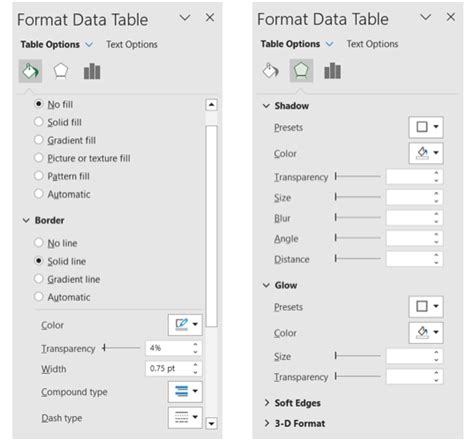
Task: Expand the 3-D Format section
Action: pos(266,423)
